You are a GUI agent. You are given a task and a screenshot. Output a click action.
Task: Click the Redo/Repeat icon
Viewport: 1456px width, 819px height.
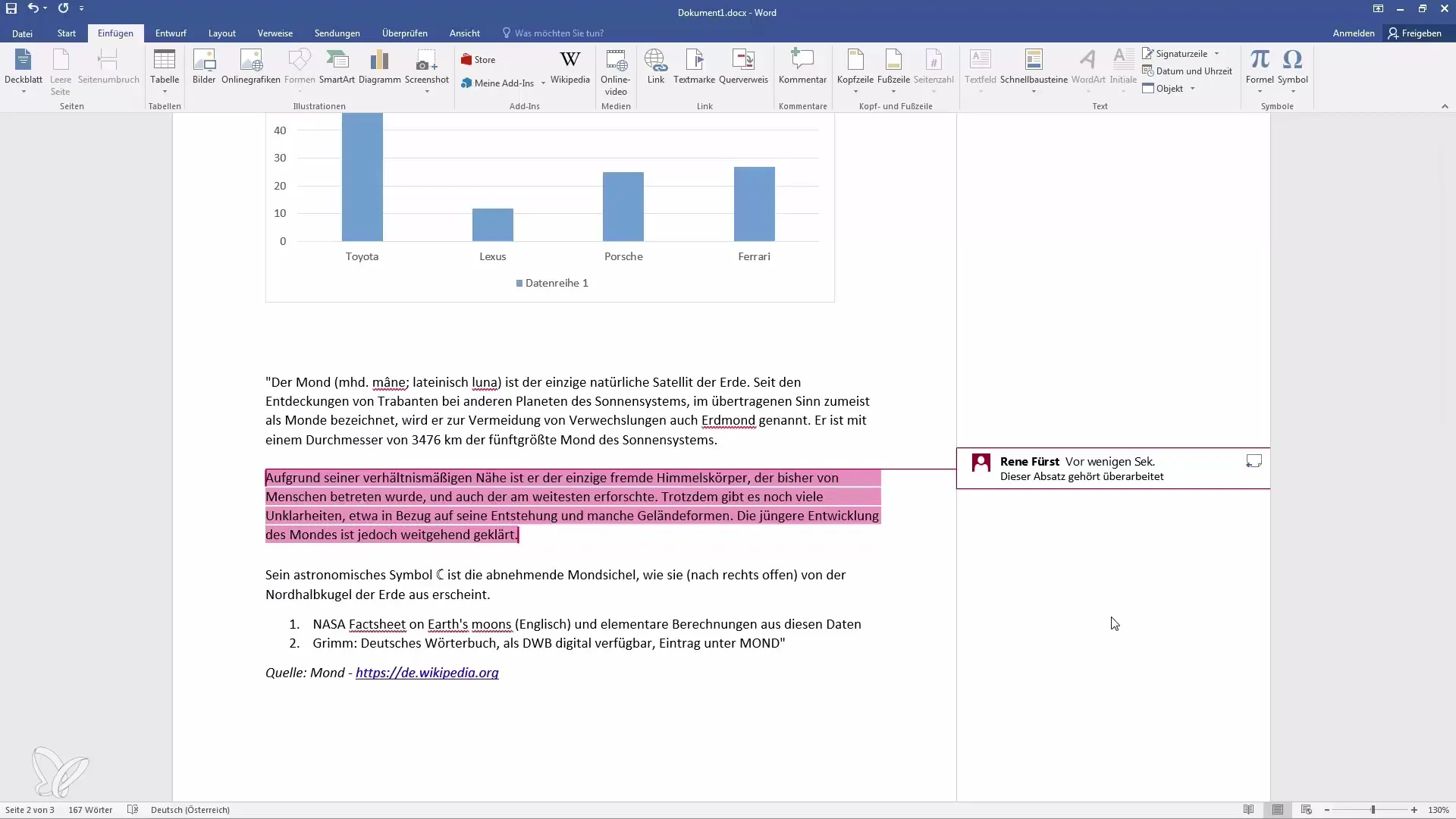[63, 8]
